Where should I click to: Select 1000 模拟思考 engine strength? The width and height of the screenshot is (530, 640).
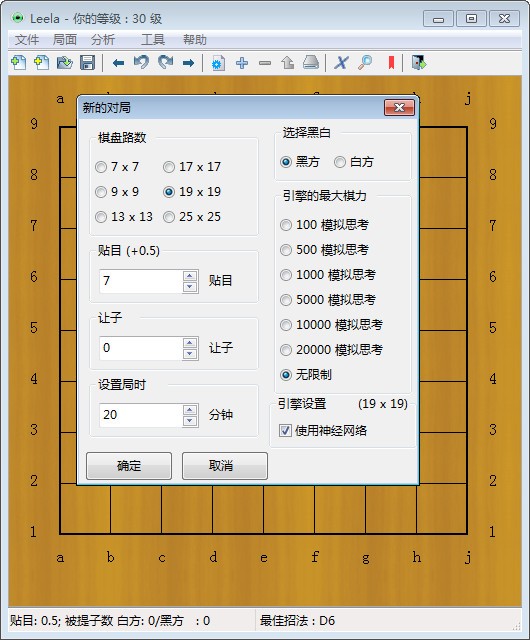pyautogui.click(x=328, y=275)
